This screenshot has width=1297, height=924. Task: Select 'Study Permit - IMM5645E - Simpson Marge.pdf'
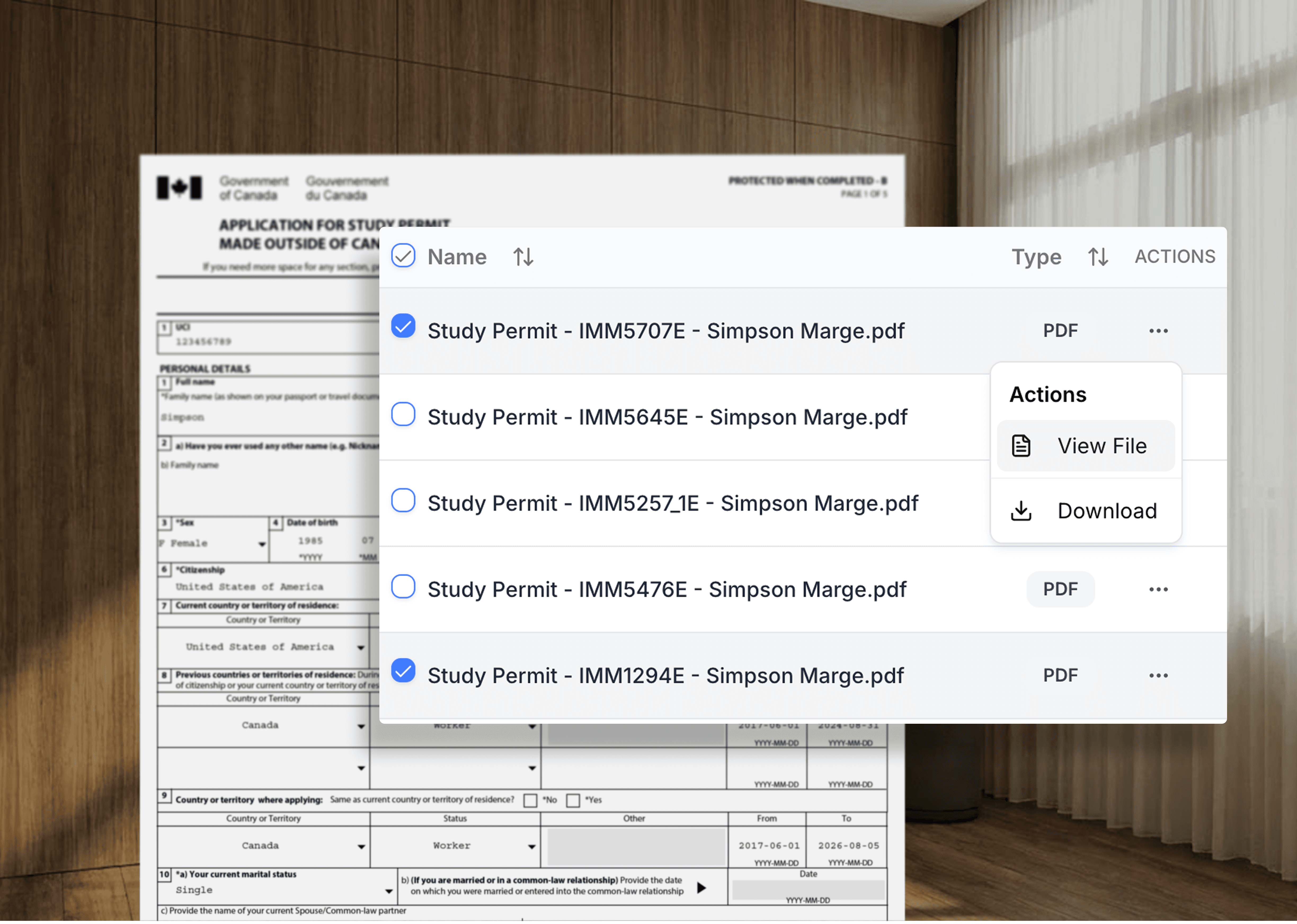(x=667, y=417)
